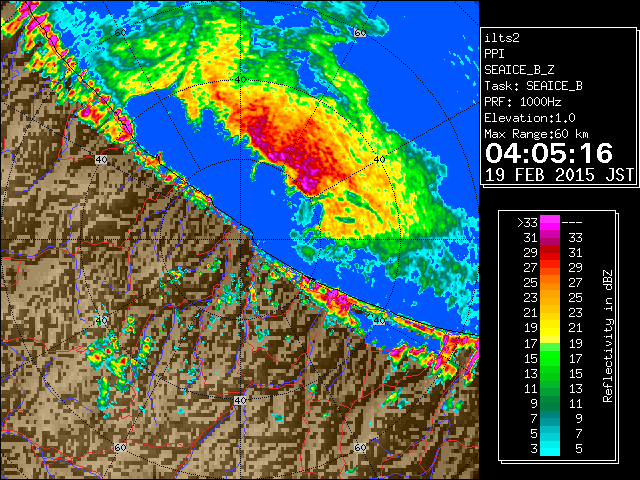
Task: Select the 'SEAICE_B_Z' product label
Action: click(x=519, y=70)
